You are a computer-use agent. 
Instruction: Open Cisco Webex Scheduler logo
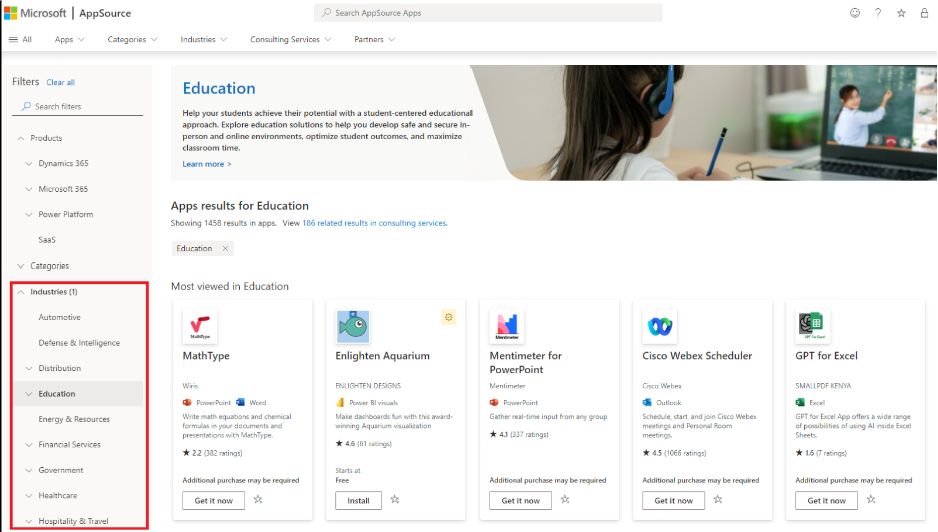[660, 326]
